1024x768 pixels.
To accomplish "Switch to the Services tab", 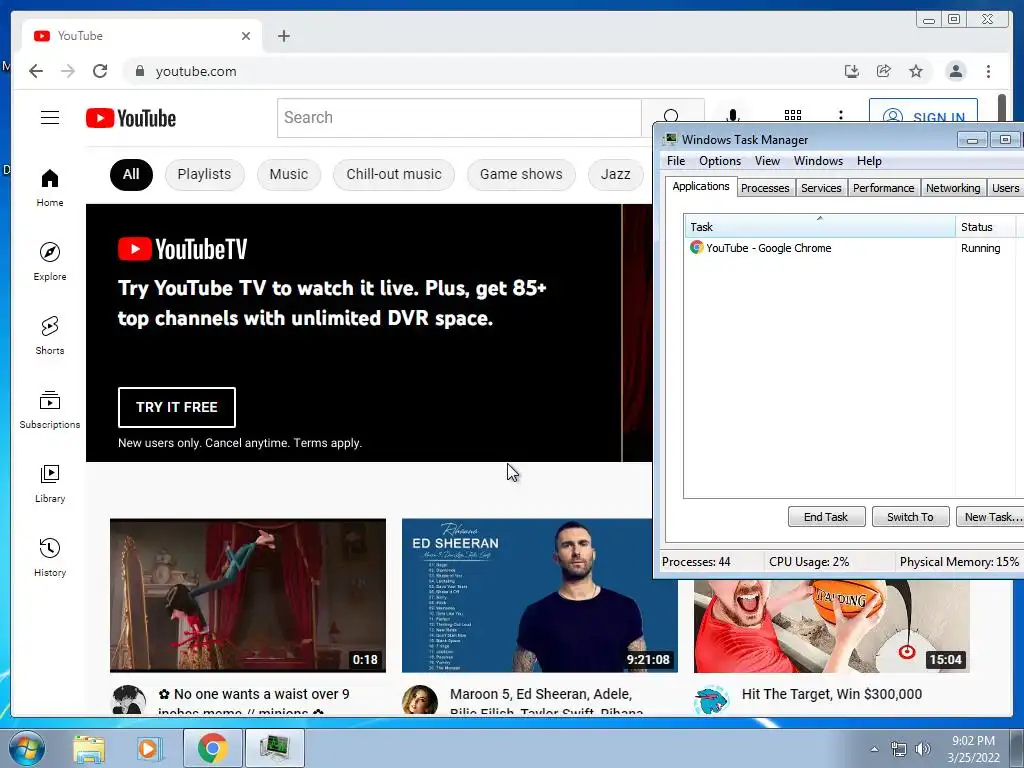I will [x=821, y=188].
